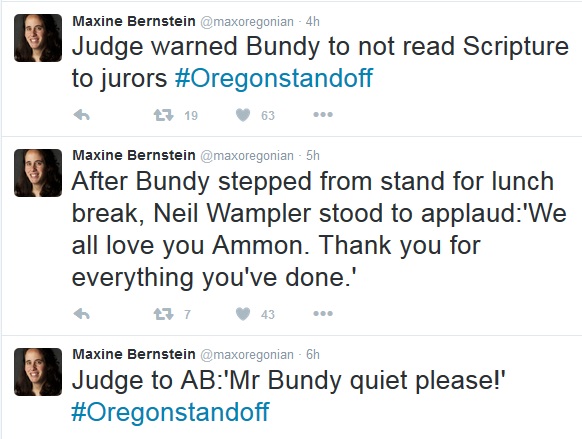This screenshot has width=582, height=439.
Task: Open #Oregonstandoff hashtag in first tweet
Action: coord(274,78)
